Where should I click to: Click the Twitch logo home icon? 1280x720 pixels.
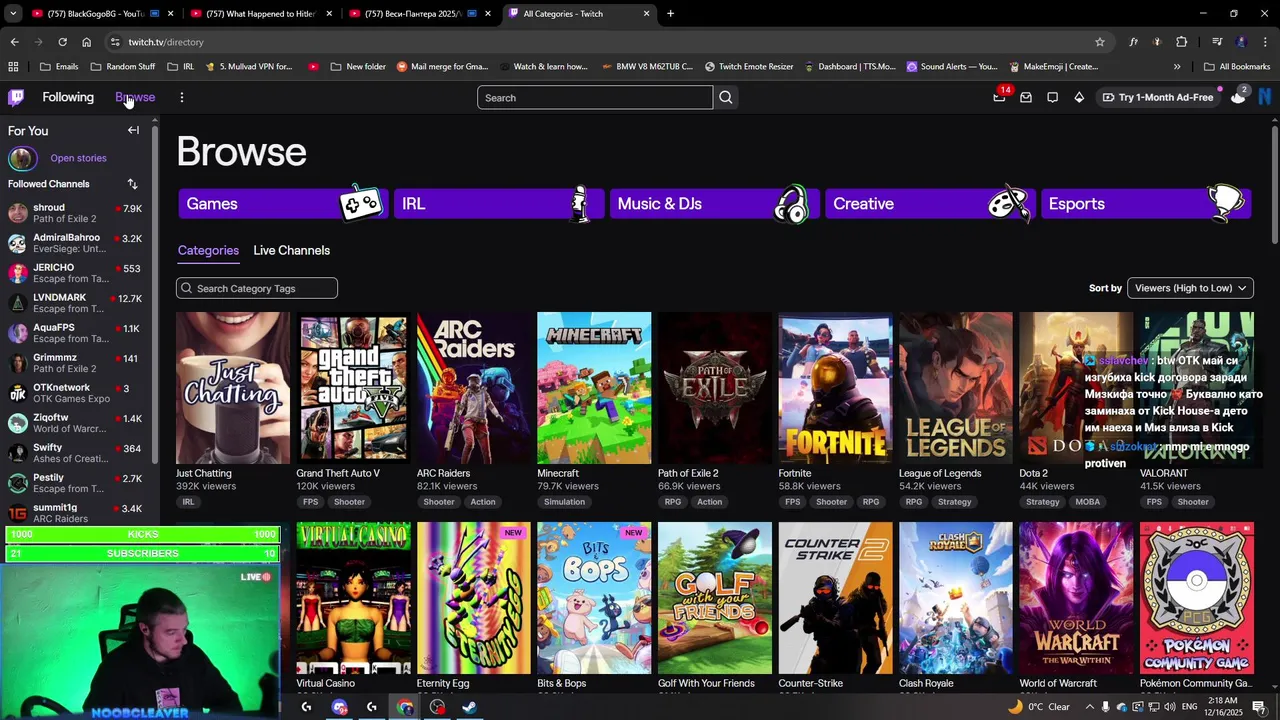pos(16,97)
